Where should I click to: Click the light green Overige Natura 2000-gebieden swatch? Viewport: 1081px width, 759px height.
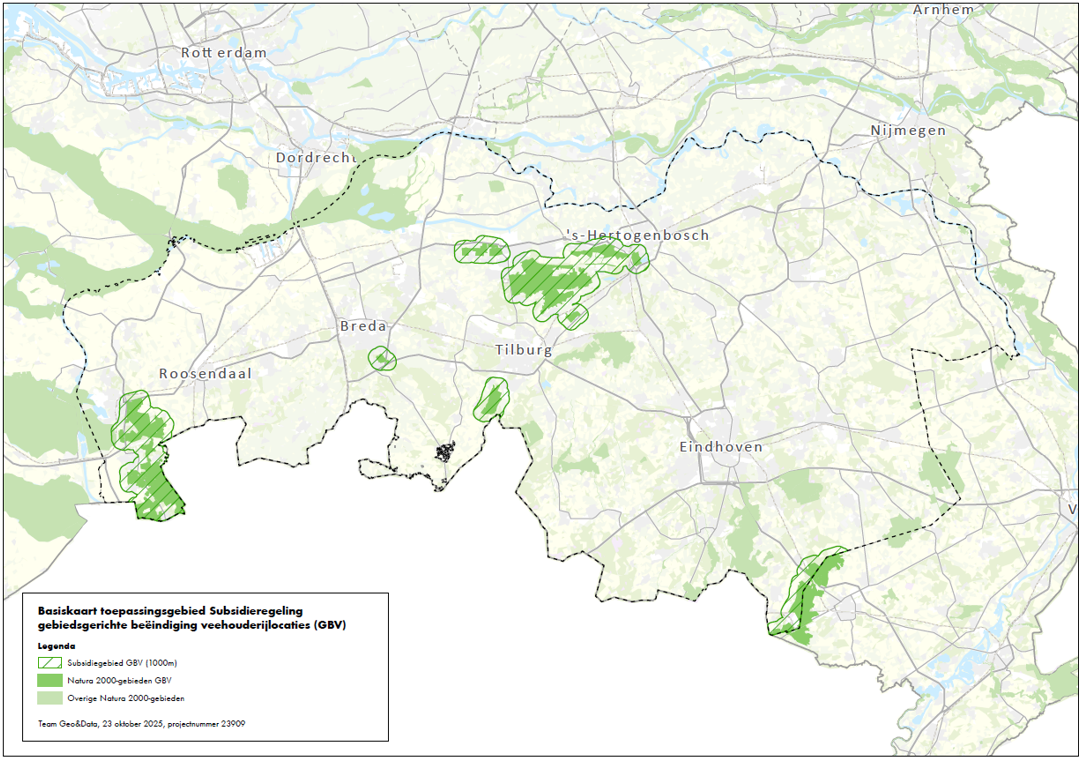coord(49,698)
